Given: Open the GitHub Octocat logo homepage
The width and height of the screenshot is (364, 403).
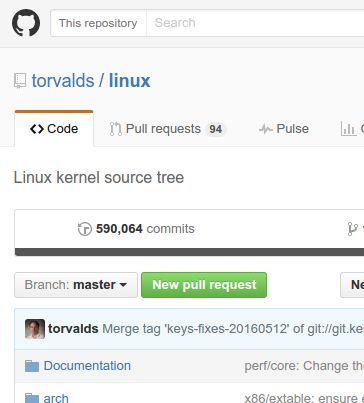Looking at the screenshot, I should pyautogui.click(x=26, y=23).
